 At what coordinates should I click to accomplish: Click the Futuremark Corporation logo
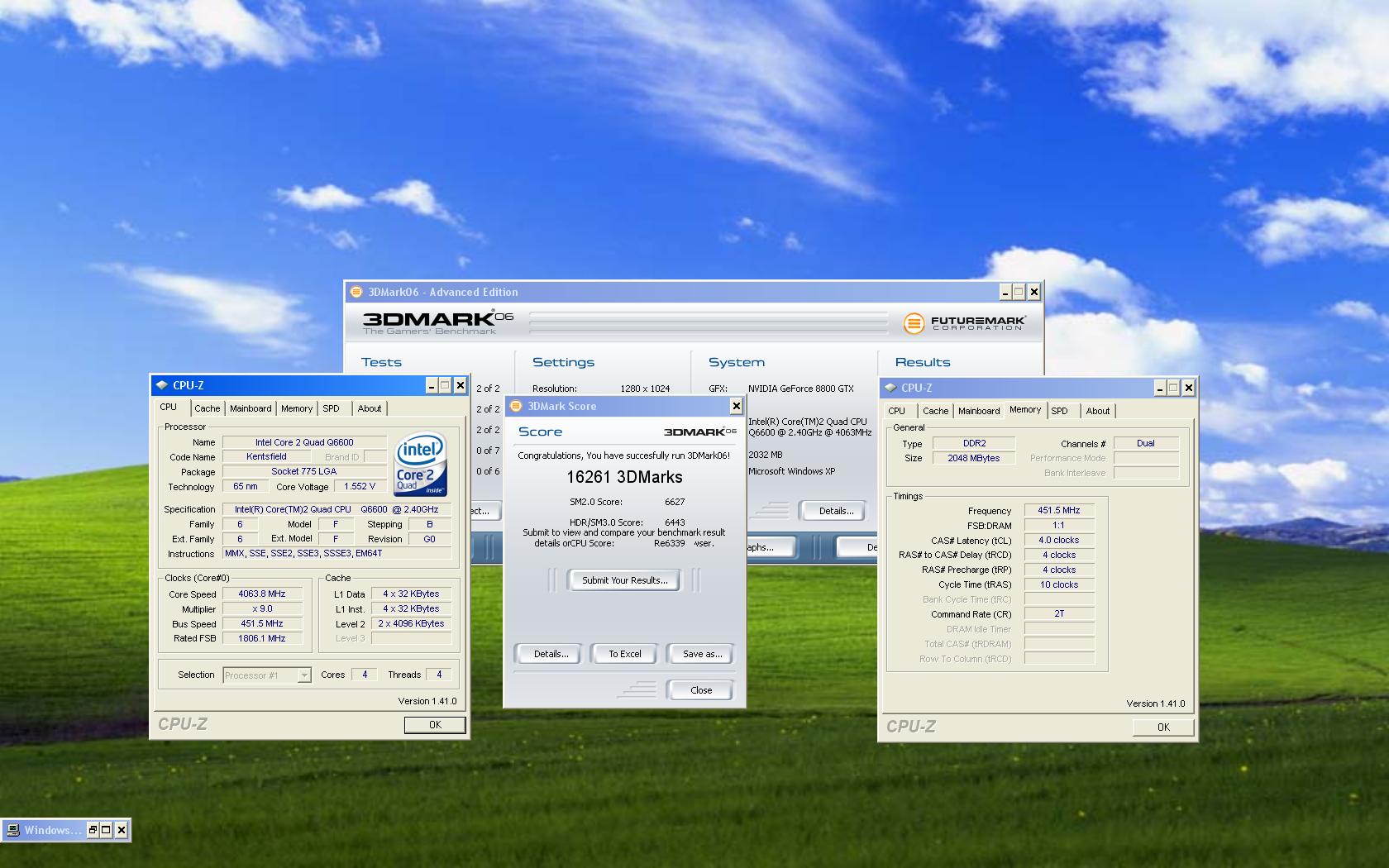click(x=964, y=323)
